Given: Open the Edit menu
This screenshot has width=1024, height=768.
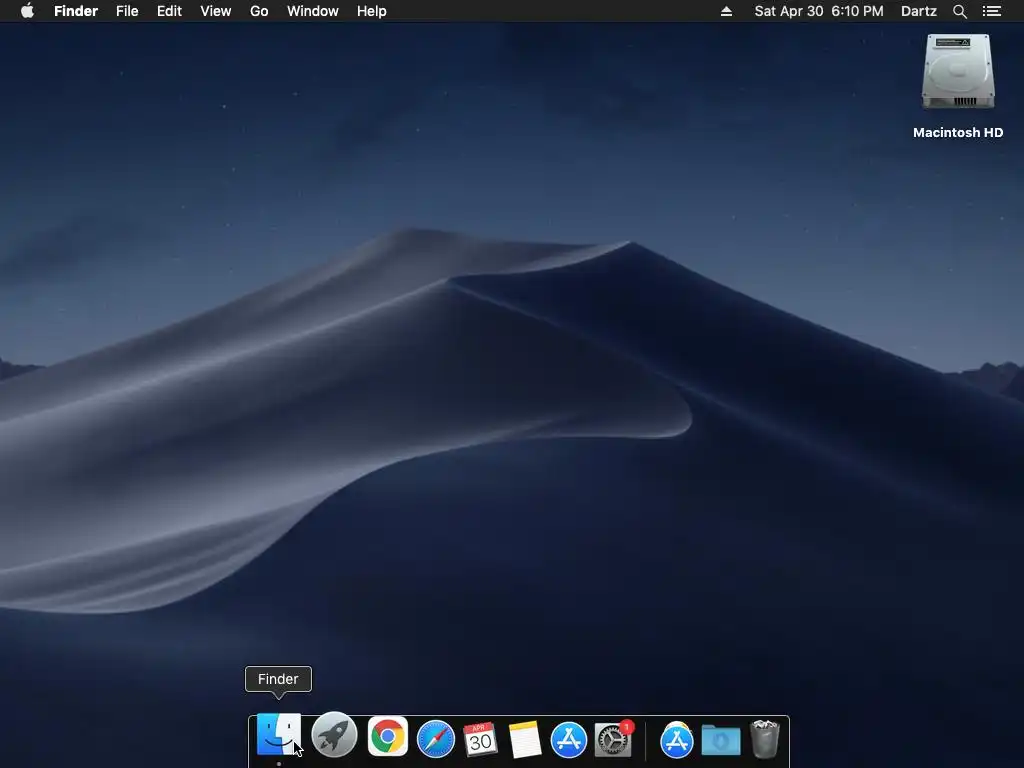Looking at the screenshot, I should pyautogui.click(x=169, y=11).
